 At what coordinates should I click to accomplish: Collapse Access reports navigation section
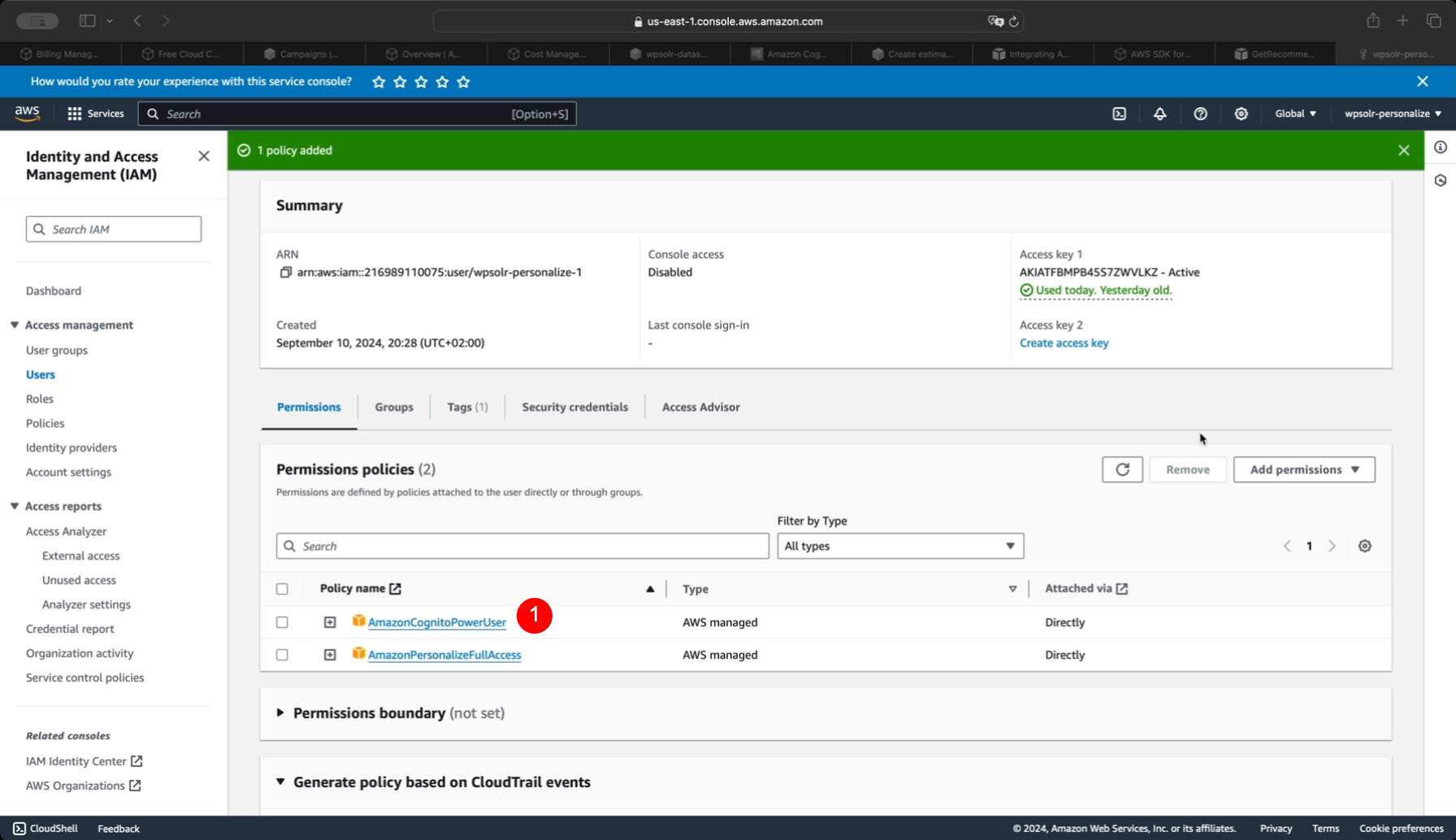coord(15,506)
